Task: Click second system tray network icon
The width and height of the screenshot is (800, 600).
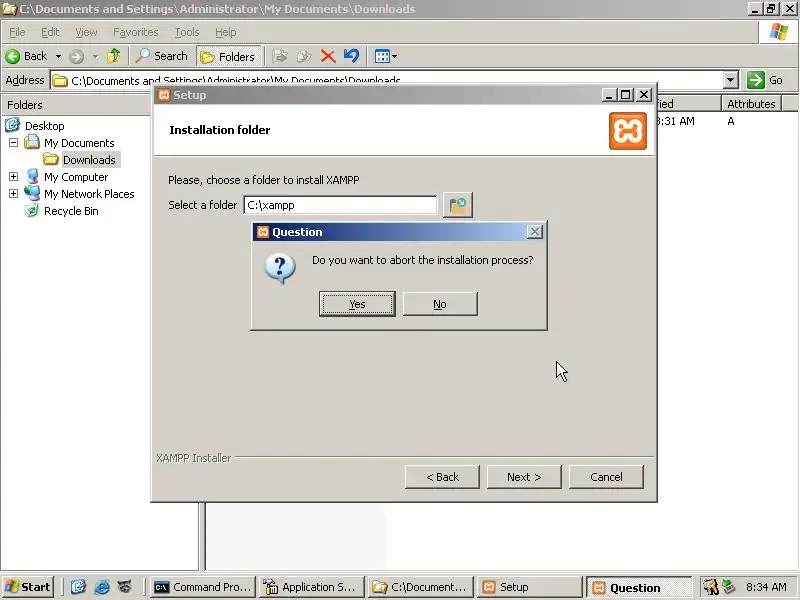Action: tap(729, 587)
